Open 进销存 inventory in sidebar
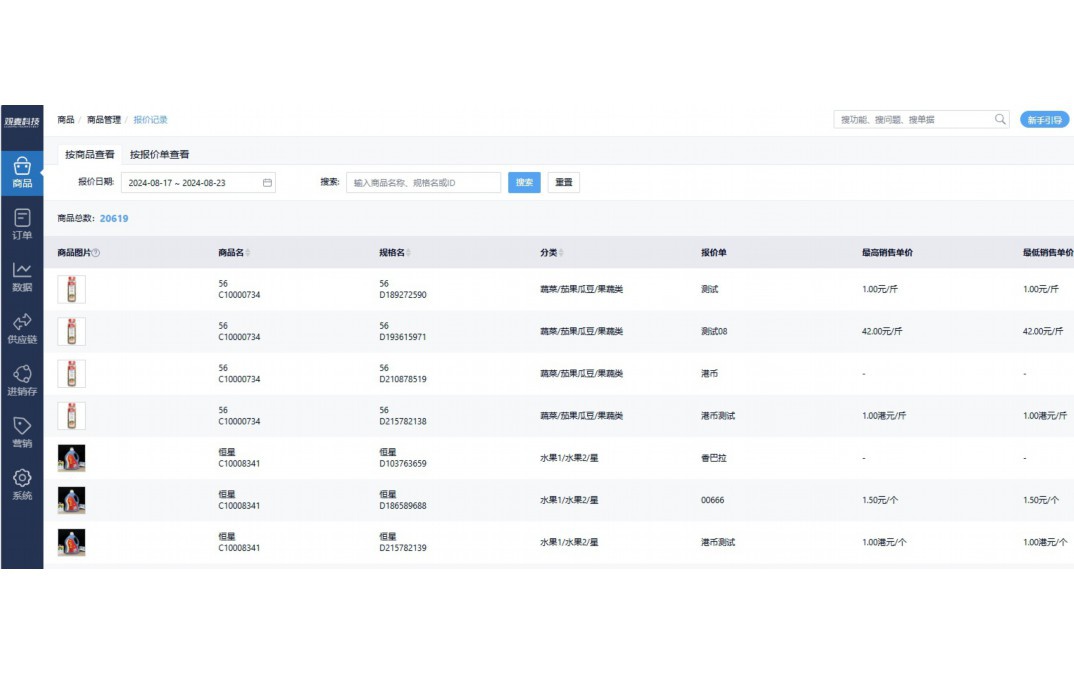Screen dimensions: 1074x674 click(x=22, y=380)
